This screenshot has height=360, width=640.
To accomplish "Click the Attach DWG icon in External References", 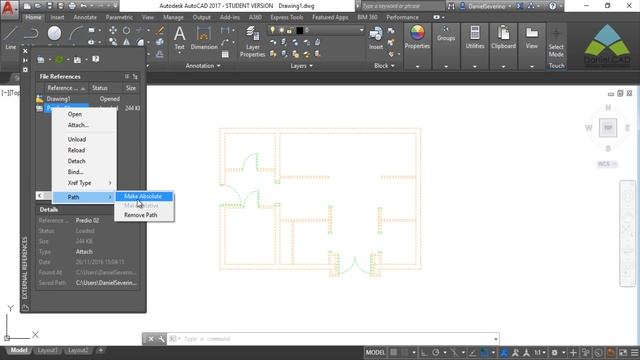I will (x=41, y=60).
